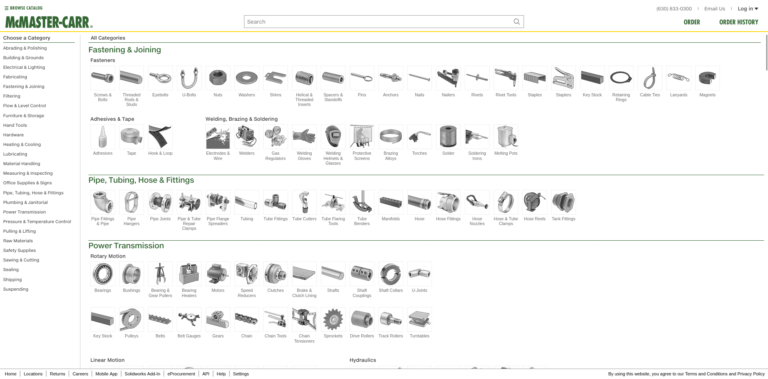Choose the Sprockets icon

pos(333,319)
